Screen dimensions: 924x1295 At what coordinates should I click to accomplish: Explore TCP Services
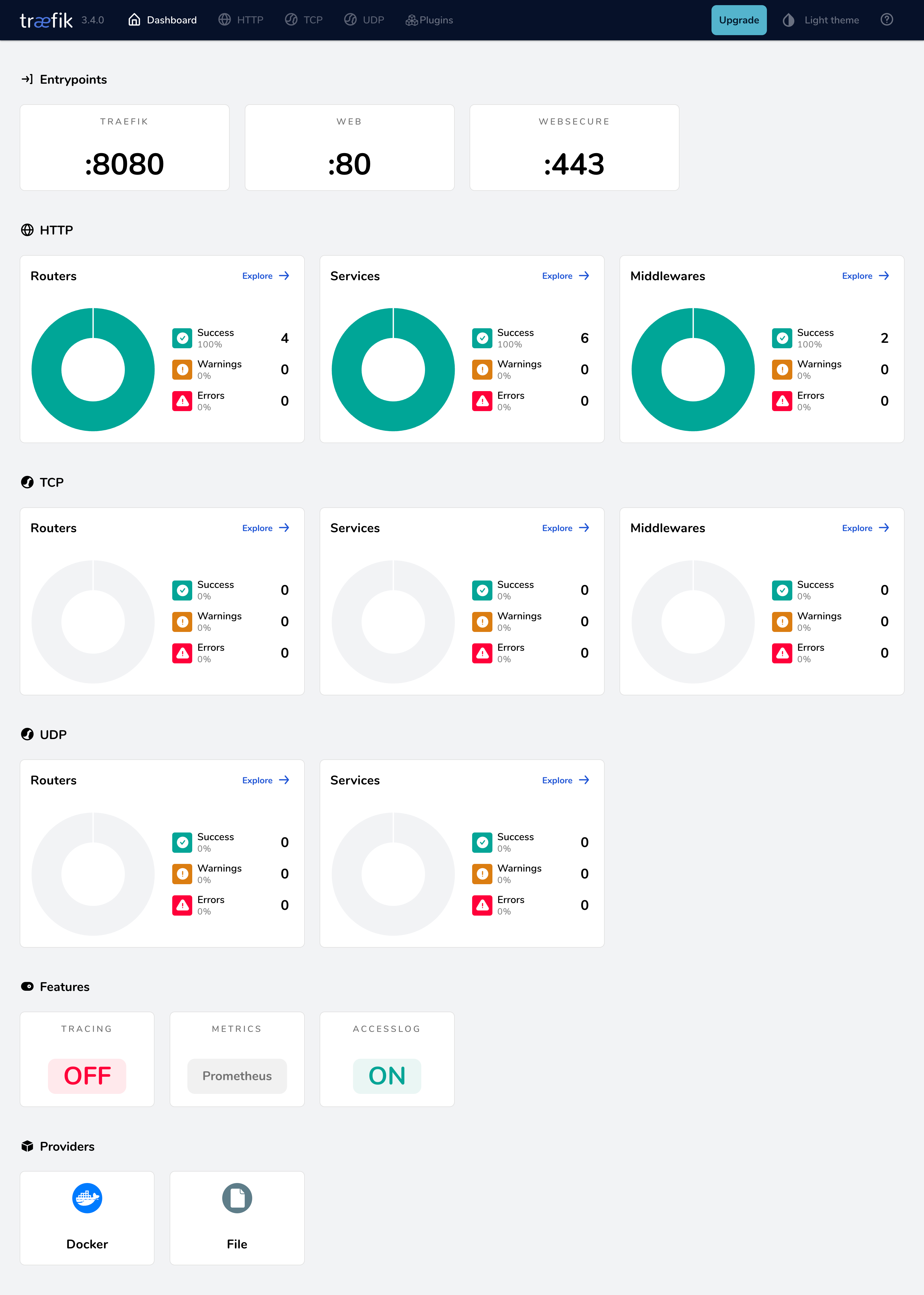(x=565, y=528)
